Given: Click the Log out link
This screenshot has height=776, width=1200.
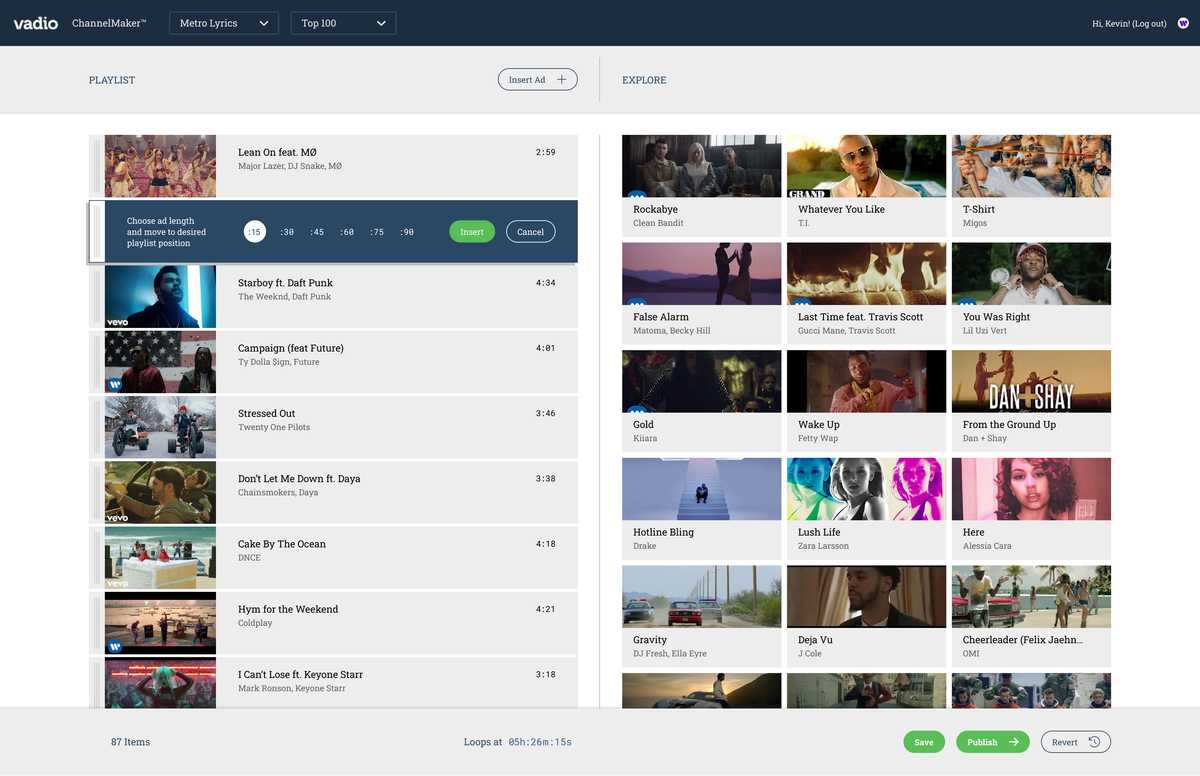Looking at the screenshot, I should pyautogui.click(x=1149, y=23).
